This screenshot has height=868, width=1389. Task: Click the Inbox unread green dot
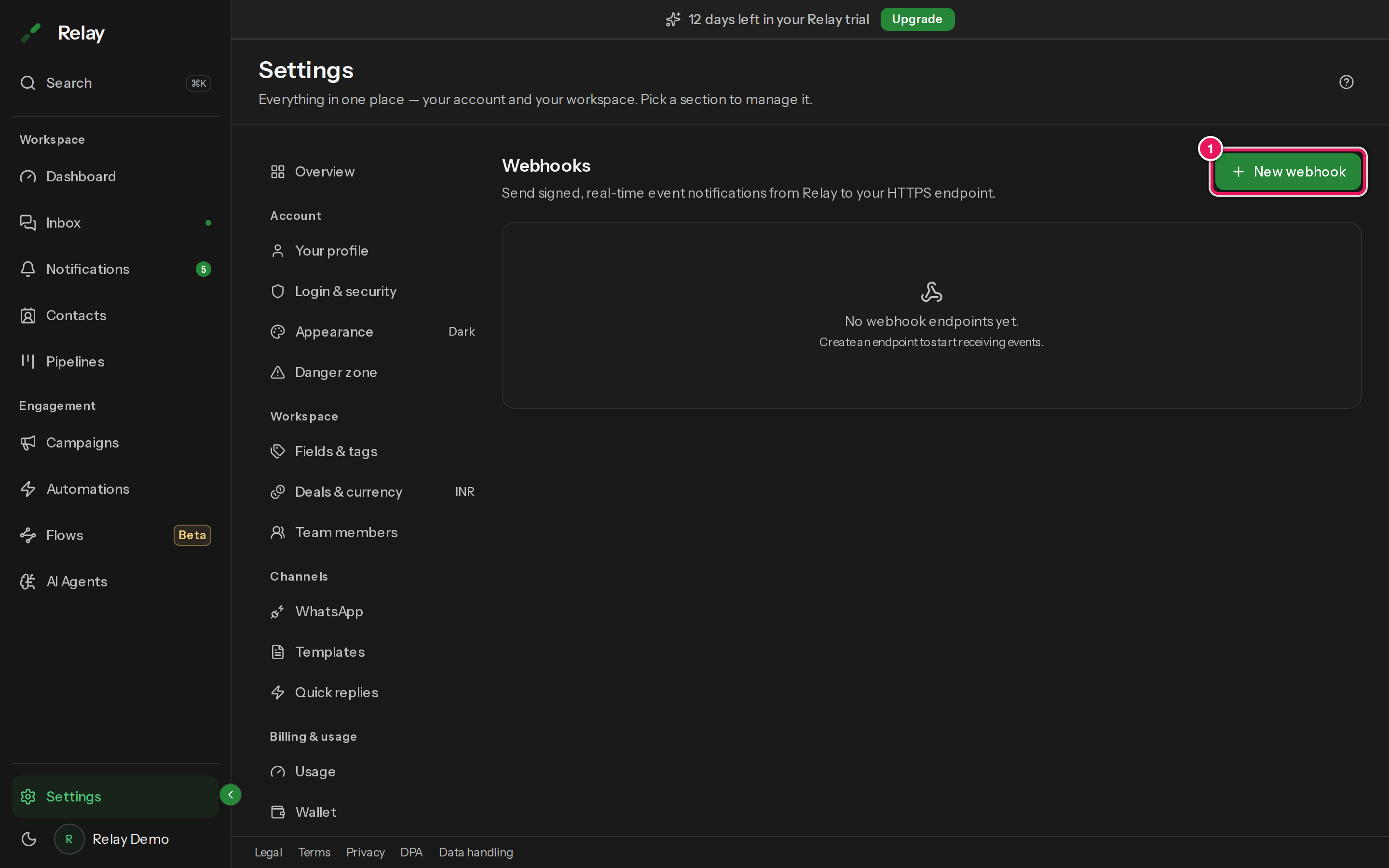(208, 223)
